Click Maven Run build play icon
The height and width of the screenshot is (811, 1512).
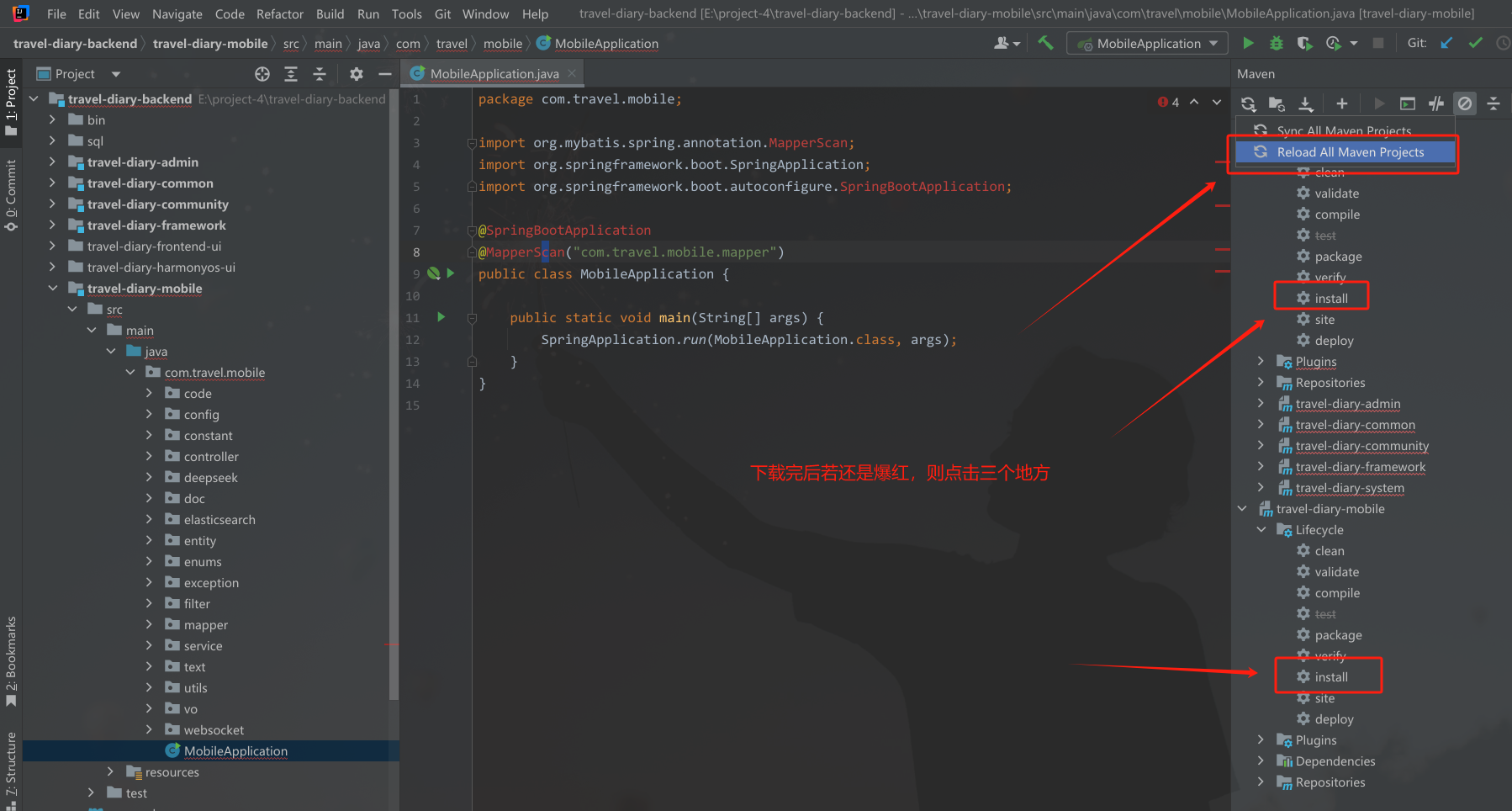[1379, 103]
